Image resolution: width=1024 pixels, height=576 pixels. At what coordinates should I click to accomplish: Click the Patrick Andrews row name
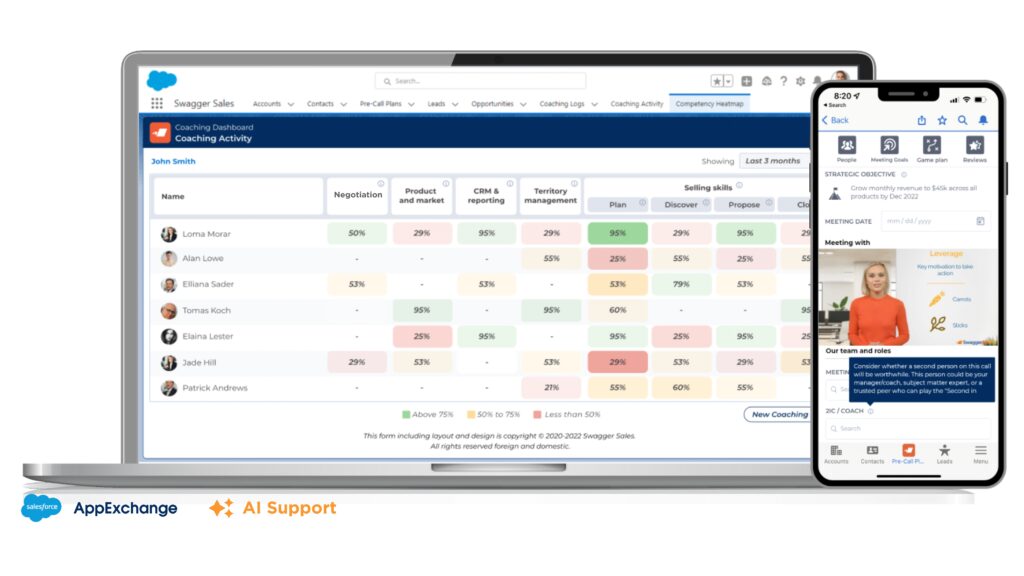tap(215, 388)
